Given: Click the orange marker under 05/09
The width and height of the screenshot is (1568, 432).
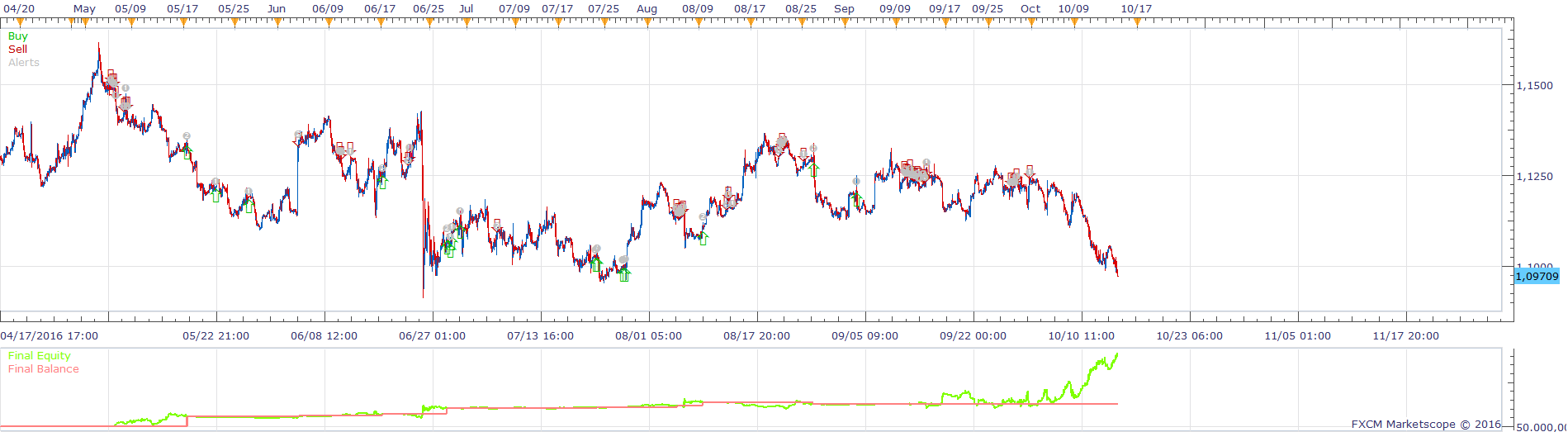Looking at the screenshot, I should [131, 22].
